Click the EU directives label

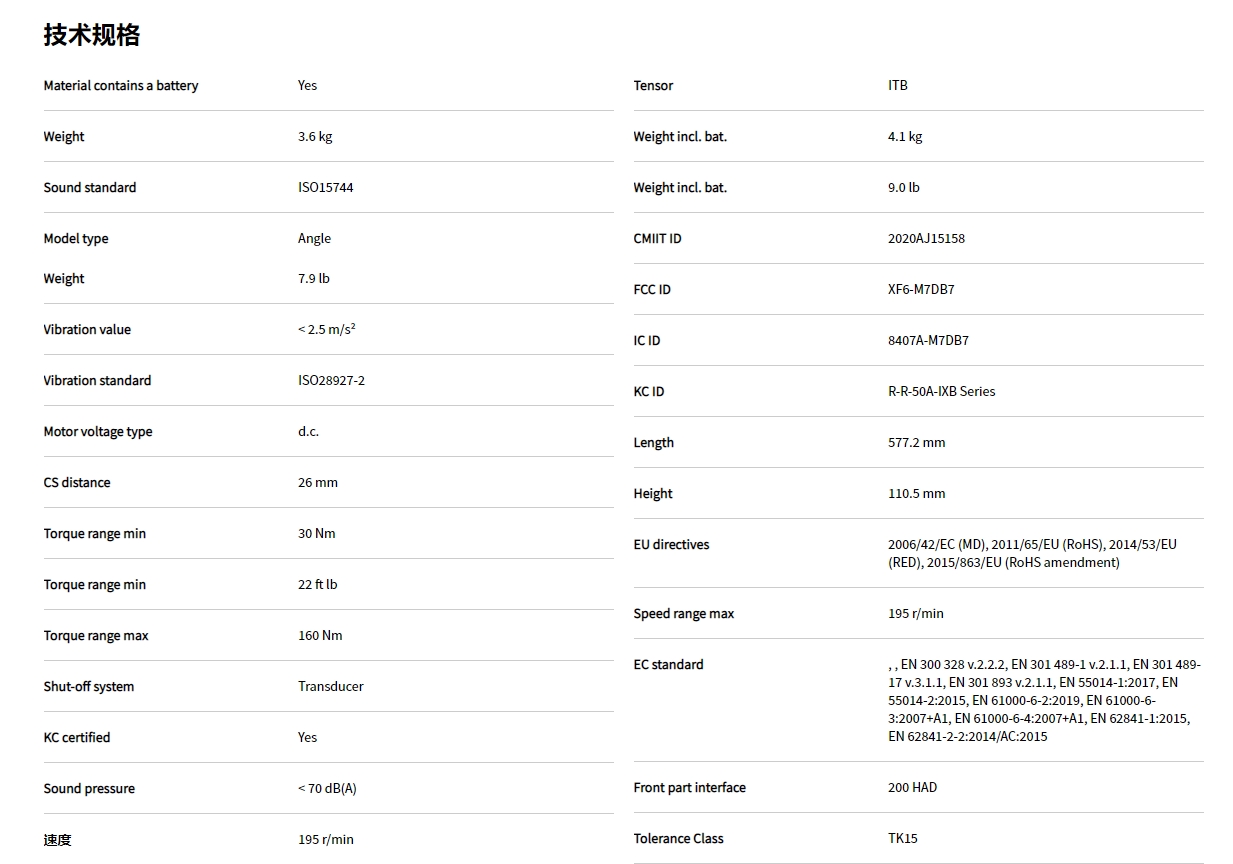(671, 544)
